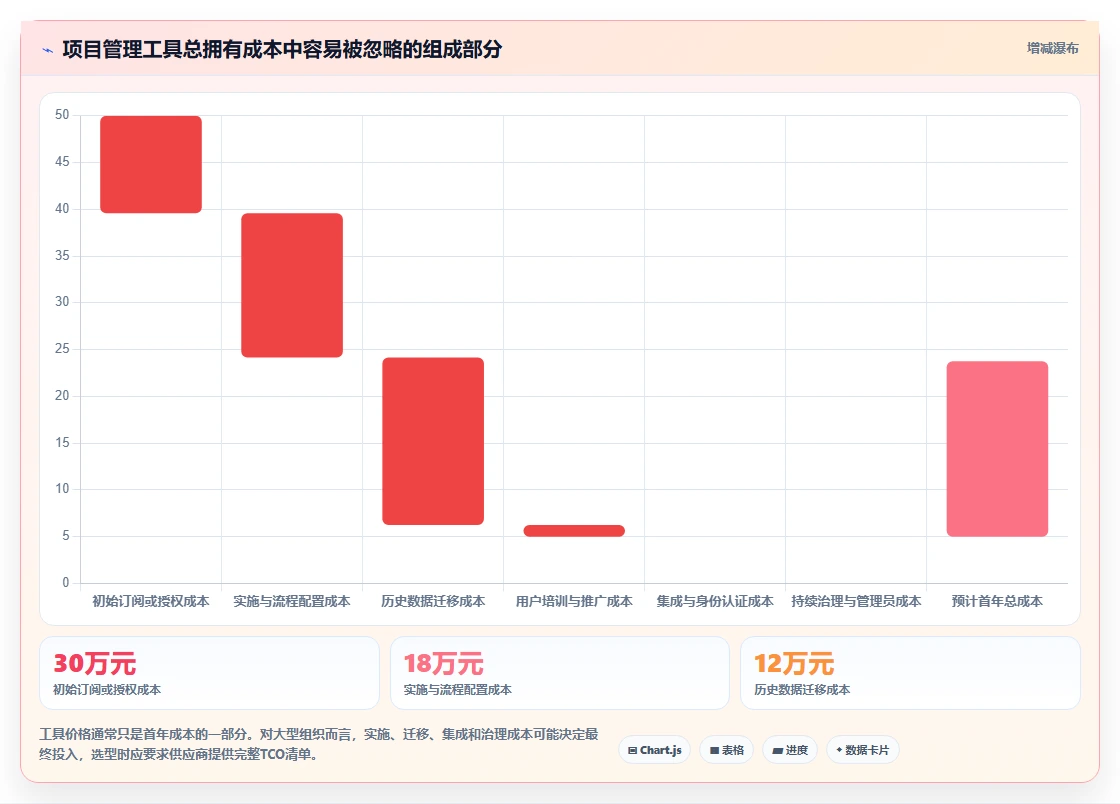
Task: Click the 历史数据迁移成本 caption under 12万元
Action: pos(802,690)
